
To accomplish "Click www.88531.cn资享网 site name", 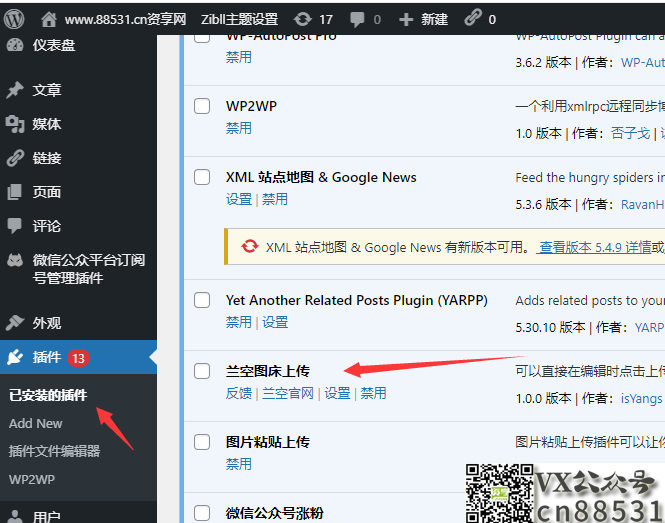I will pos(126,19).
